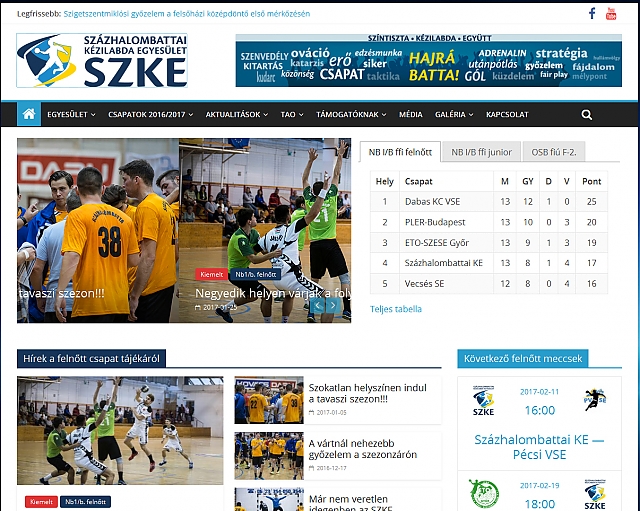Go to previous slide with left arrow
Screen dimensions: 640x511
(317, 307)
